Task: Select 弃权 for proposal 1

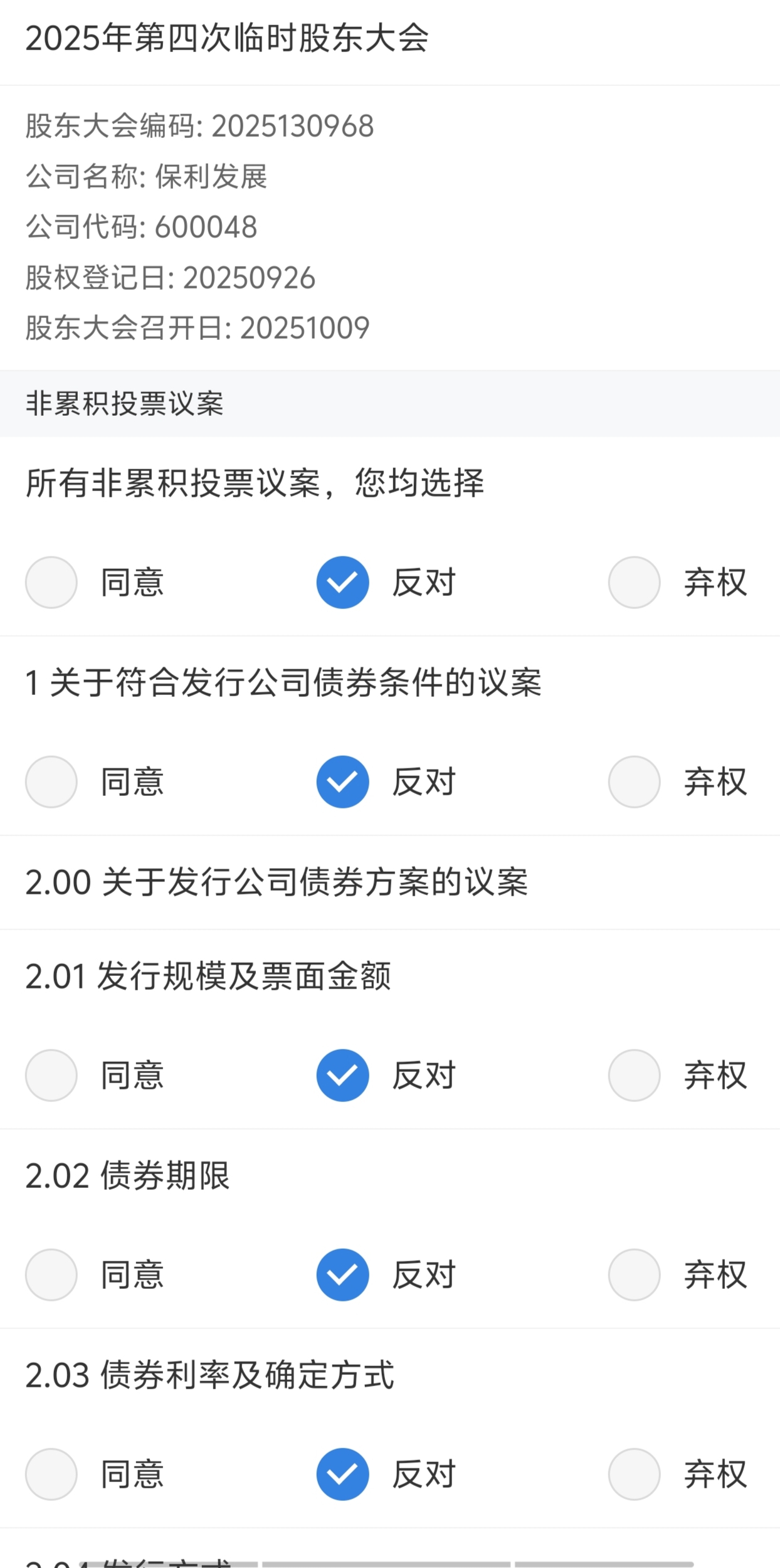Action: pyautogui.click(x=634, y=781)
